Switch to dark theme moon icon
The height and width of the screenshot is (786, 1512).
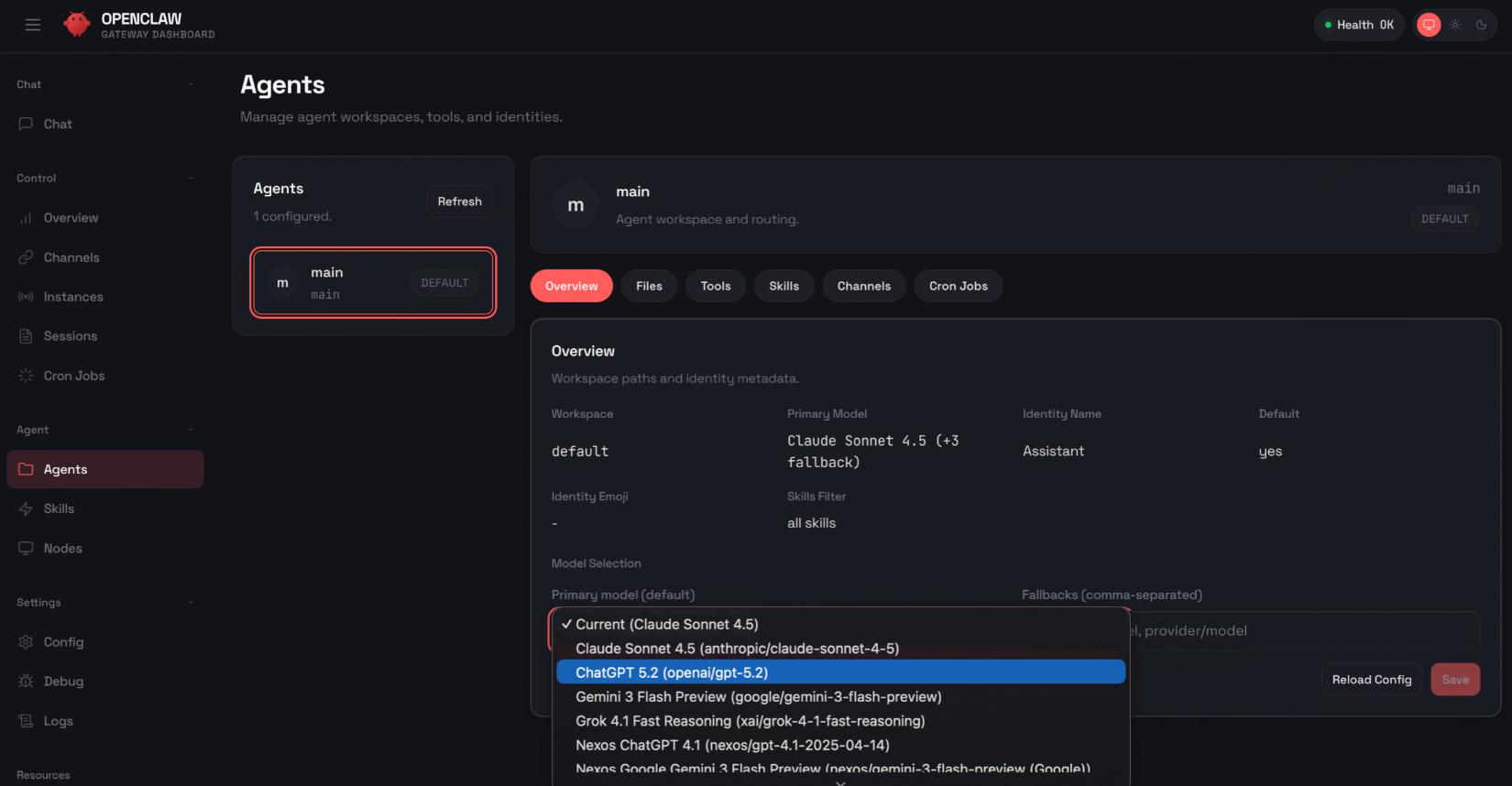click(x=1481, y=25)
